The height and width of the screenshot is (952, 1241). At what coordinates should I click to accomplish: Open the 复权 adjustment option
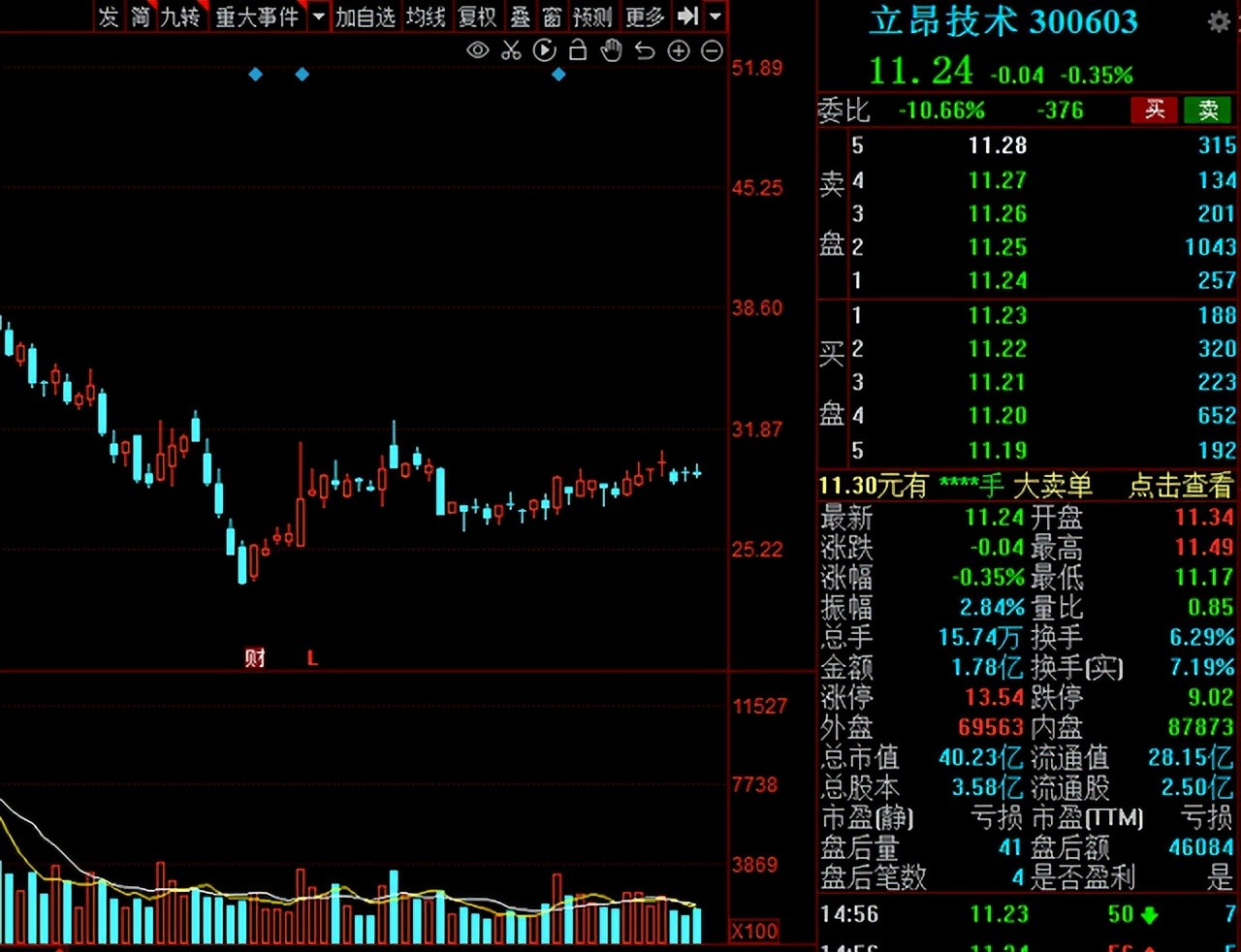pyautogui.click(x=477, y=16)
